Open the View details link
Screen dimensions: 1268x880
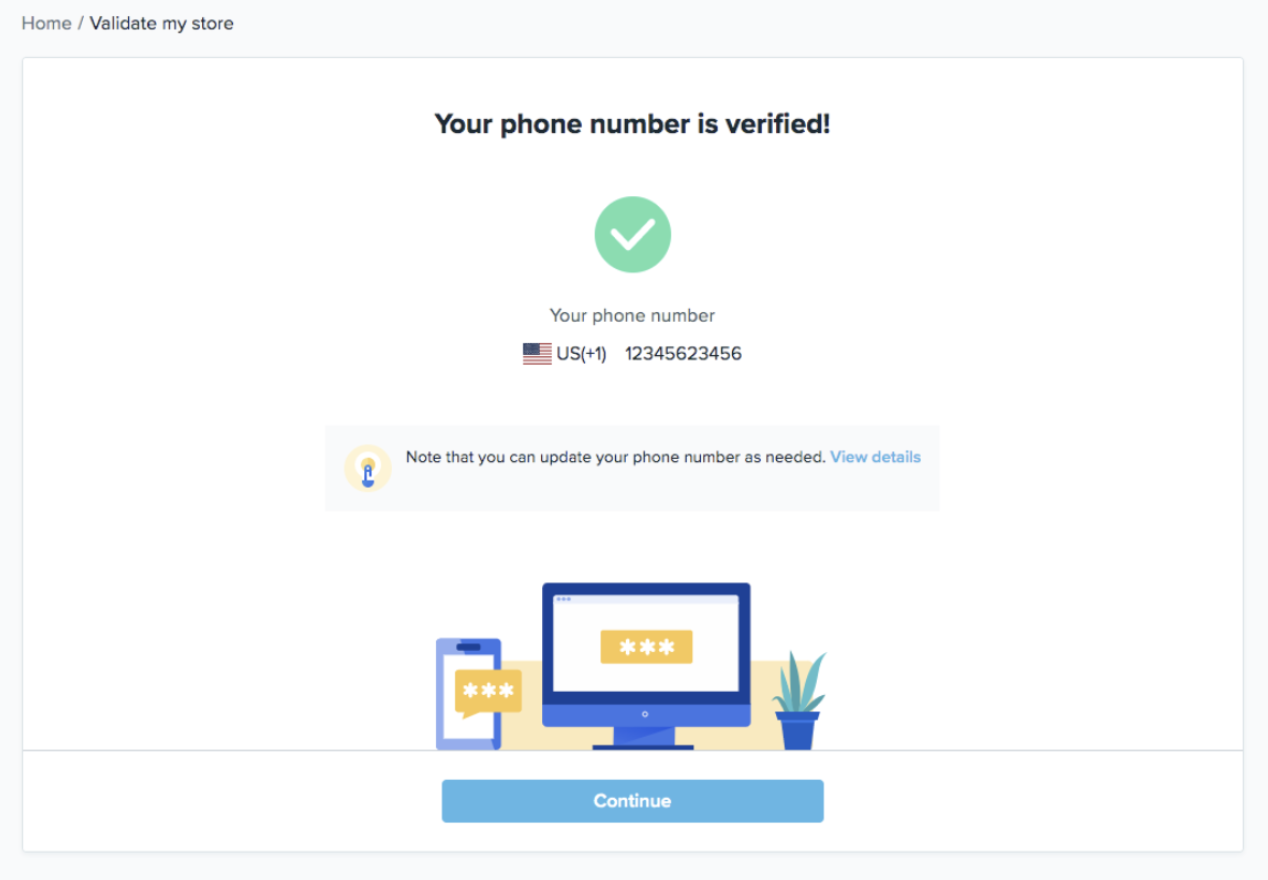(x=875, y=457)
